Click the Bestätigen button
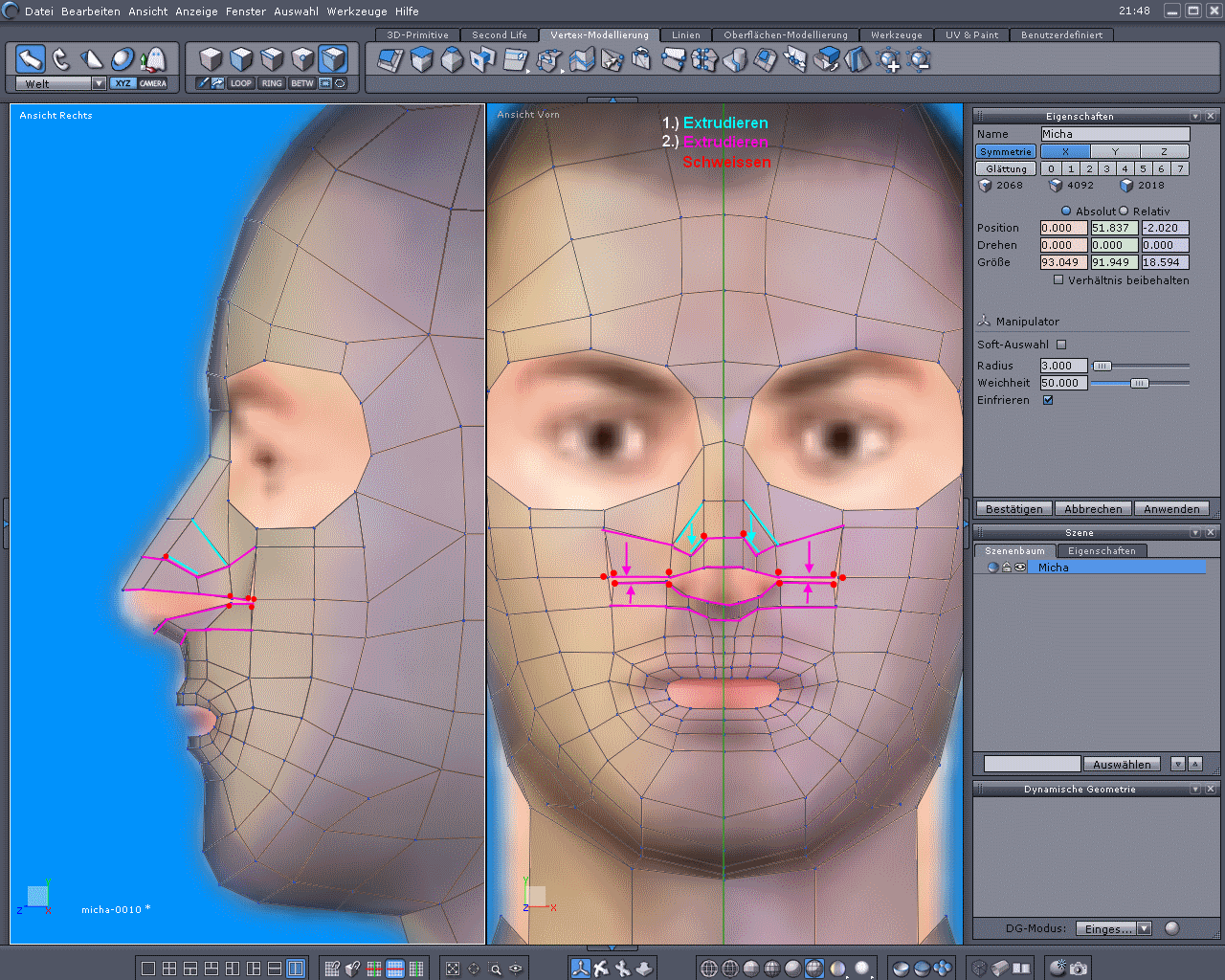Viewport: 1225px width, 980px height. (x=1014, y=509)
